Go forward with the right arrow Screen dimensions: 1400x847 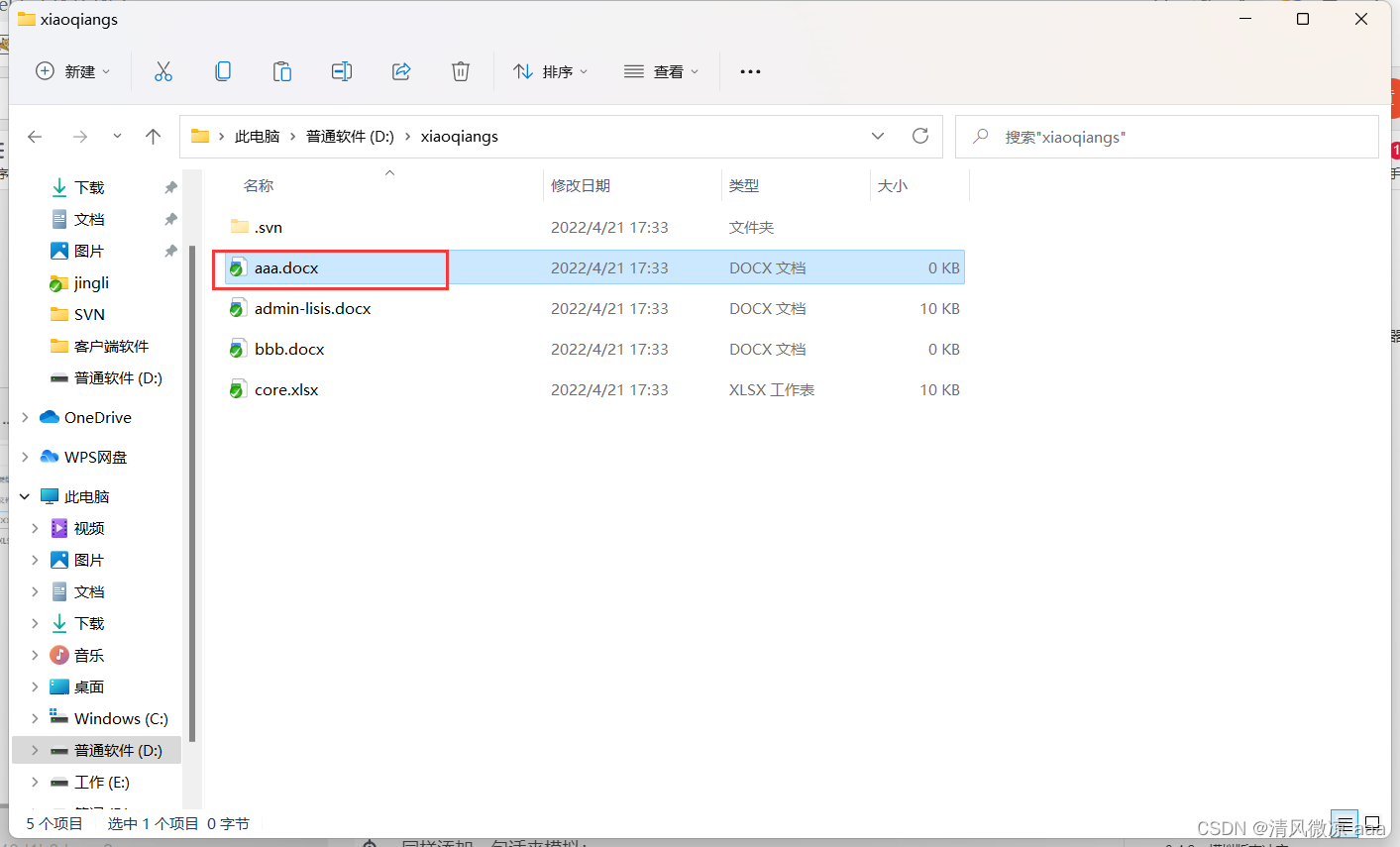click(80, 137)
